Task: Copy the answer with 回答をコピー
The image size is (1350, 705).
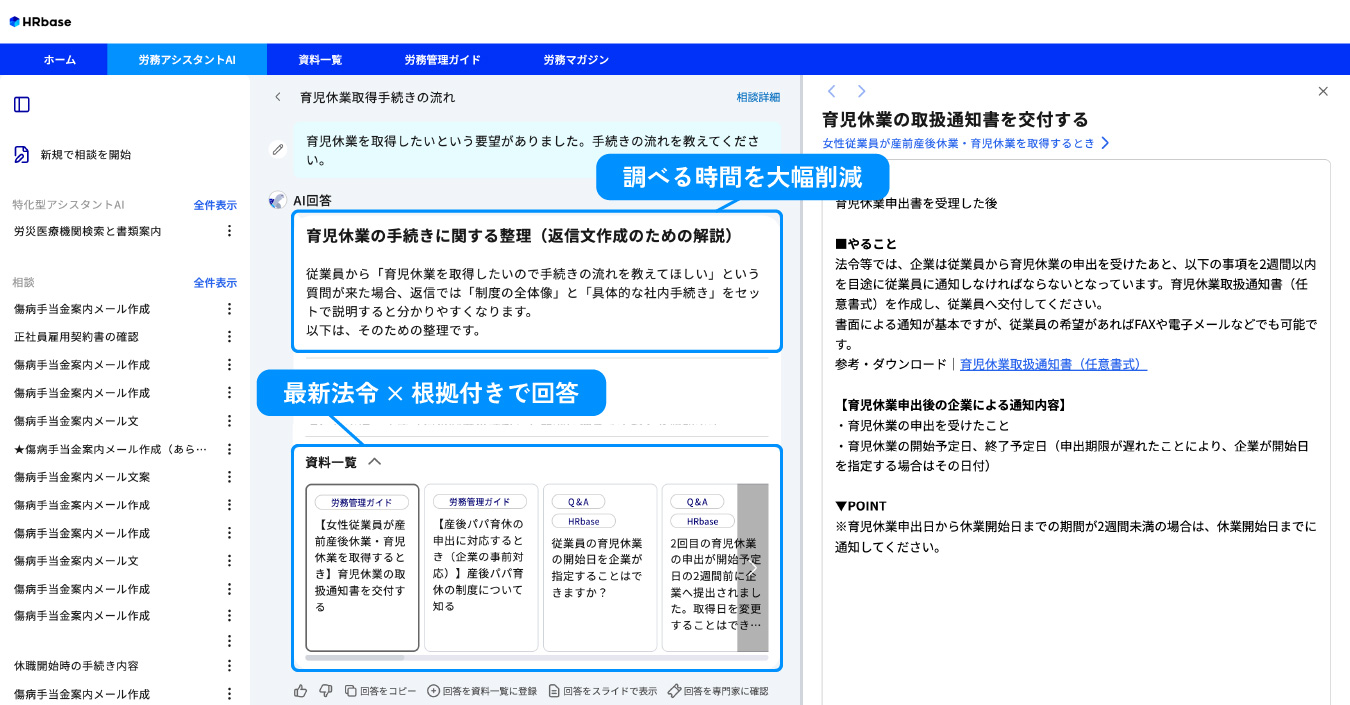Action: point(380,690)
